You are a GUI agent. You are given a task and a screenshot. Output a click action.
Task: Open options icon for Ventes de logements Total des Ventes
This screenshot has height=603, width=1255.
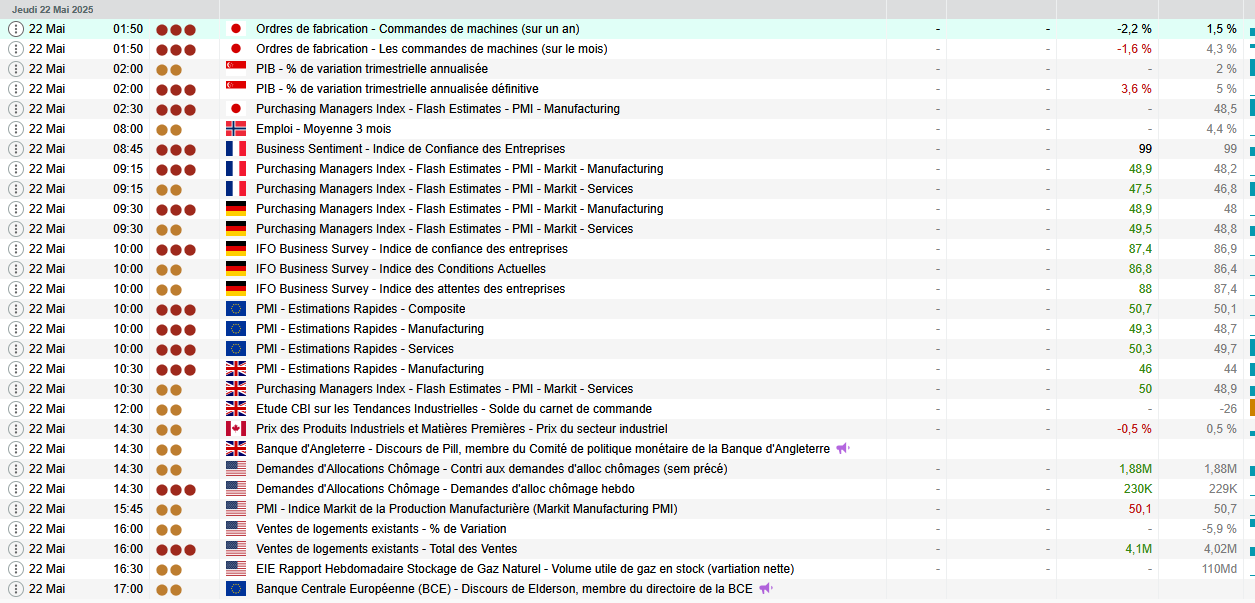pyautogui.click(x=15, y=549)
